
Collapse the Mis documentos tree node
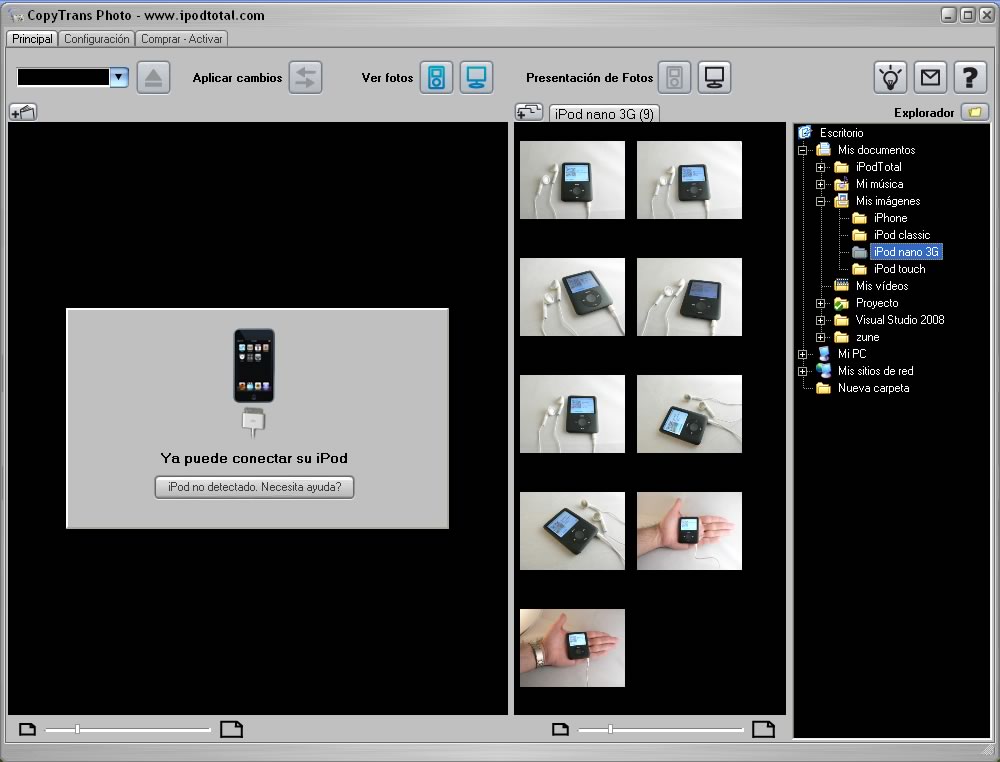(x=802, y=150)
